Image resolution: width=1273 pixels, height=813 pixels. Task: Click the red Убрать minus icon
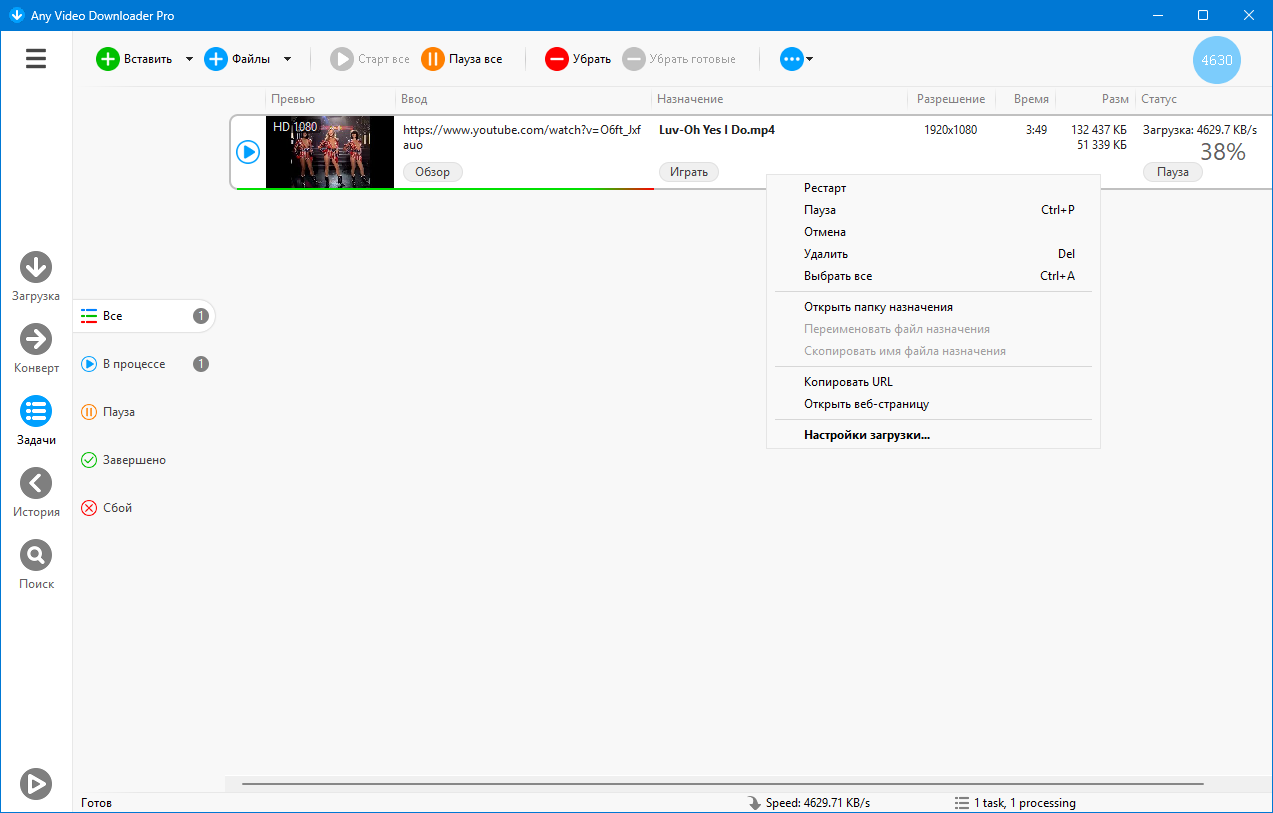pyautogui.click(x=556, y=59)
